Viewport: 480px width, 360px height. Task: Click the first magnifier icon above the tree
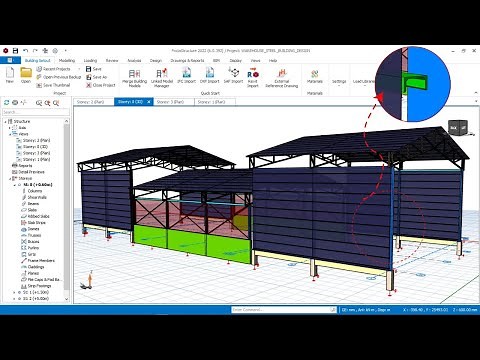point(39,103)
